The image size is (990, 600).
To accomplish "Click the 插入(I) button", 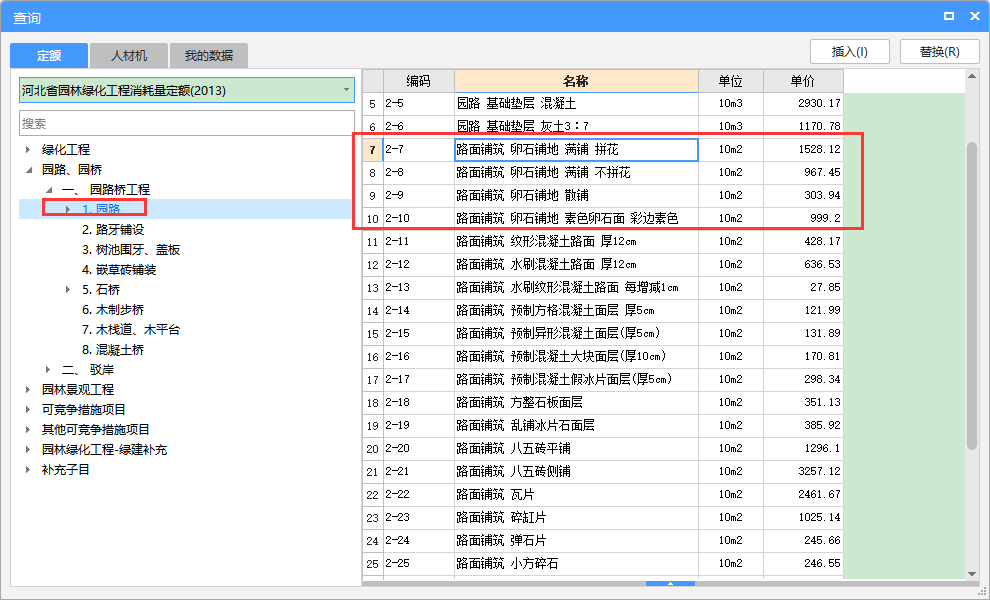I will (849, 52).
